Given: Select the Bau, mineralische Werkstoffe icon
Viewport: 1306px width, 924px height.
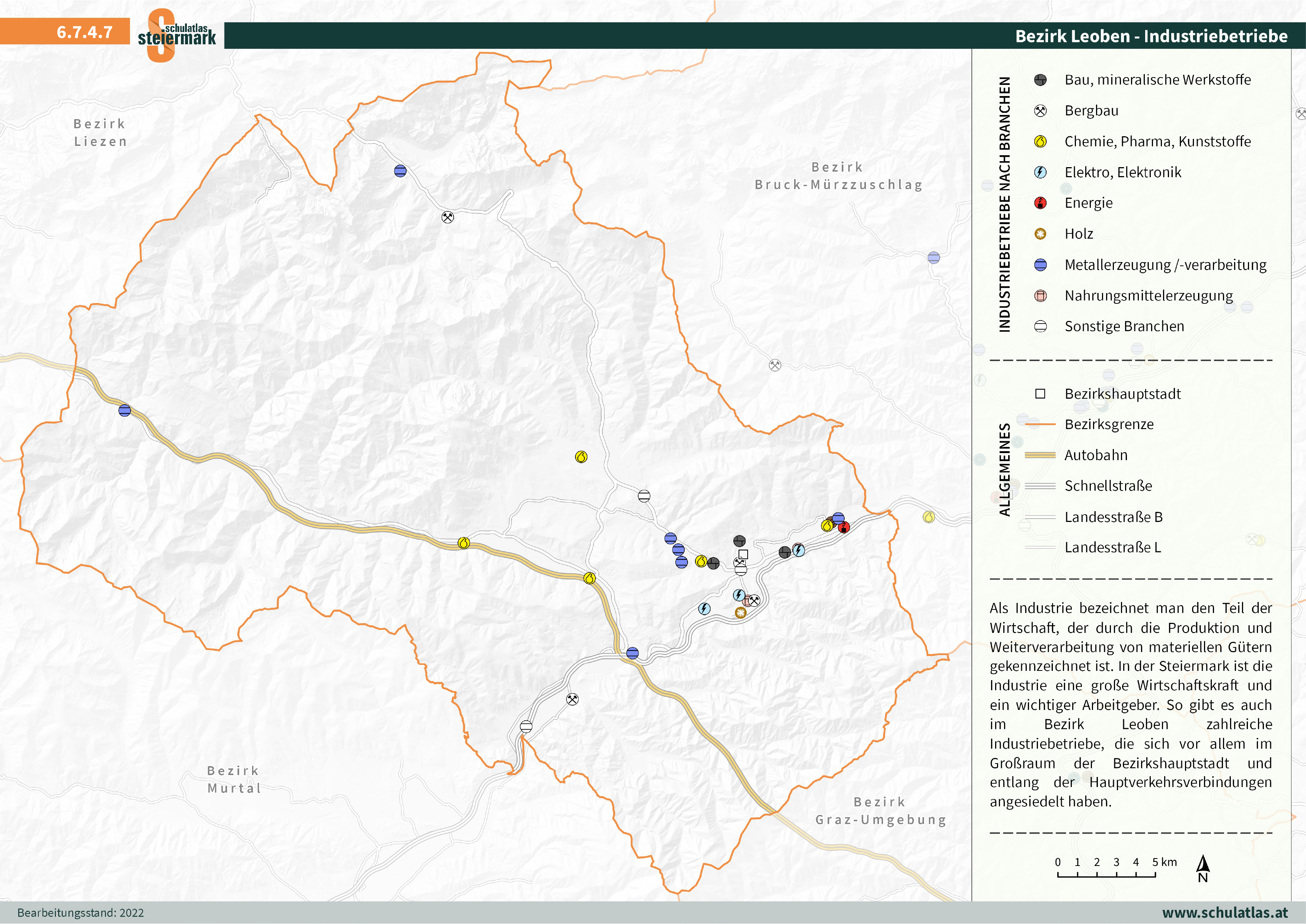Looking at the screenshot, I should [x=1040, y=80].
